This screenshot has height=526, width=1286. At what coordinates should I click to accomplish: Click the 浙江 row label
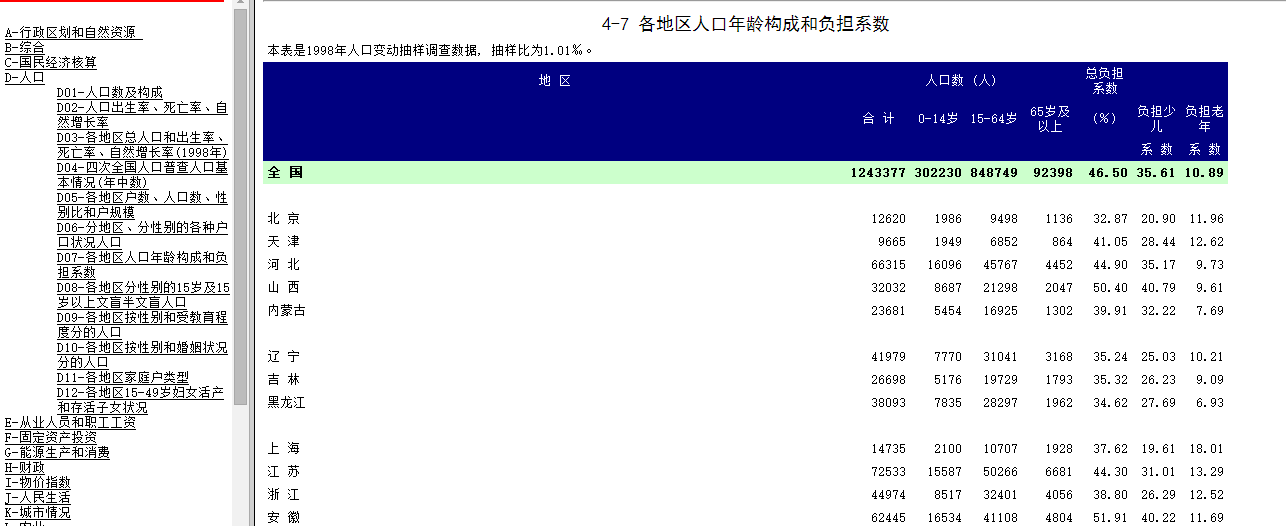pyautogui.click(x=283, y=494)
